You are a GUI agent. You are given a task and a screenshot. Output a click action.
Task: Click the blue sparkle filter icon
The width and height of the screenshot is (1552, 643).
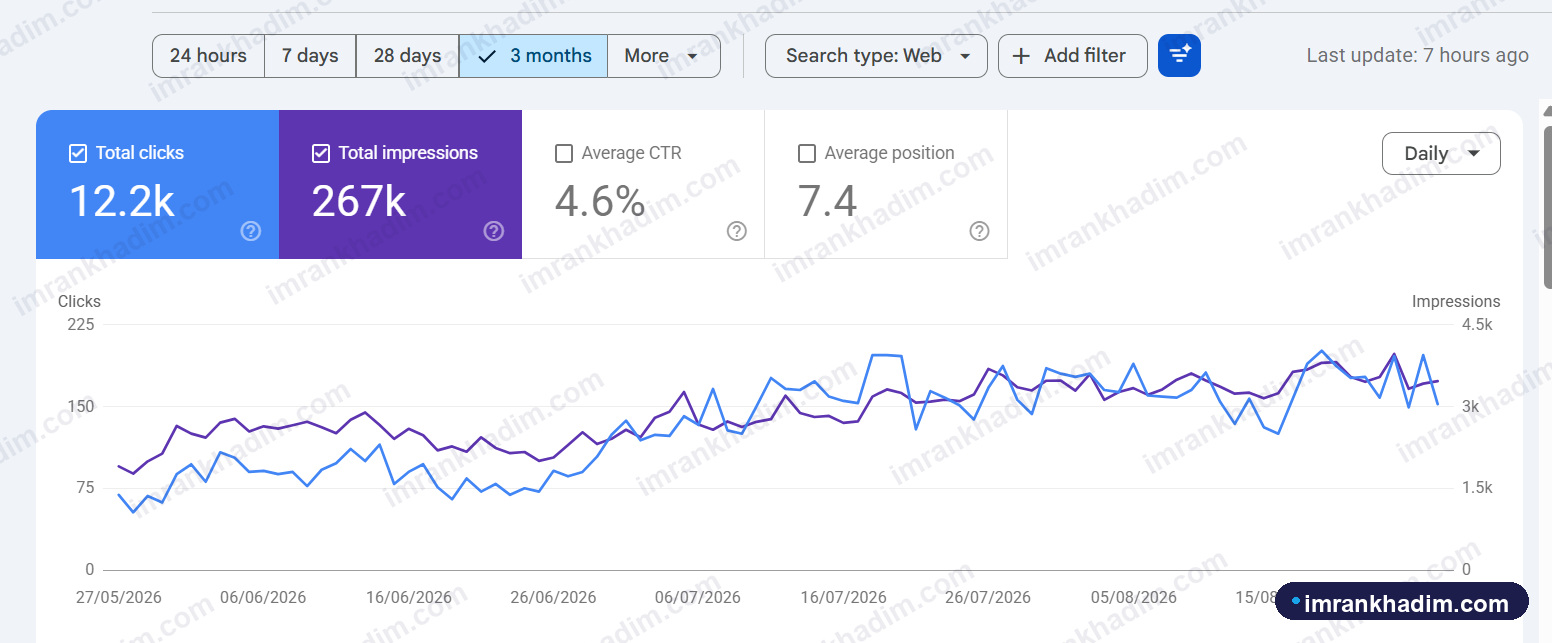tap(1179, 56)
